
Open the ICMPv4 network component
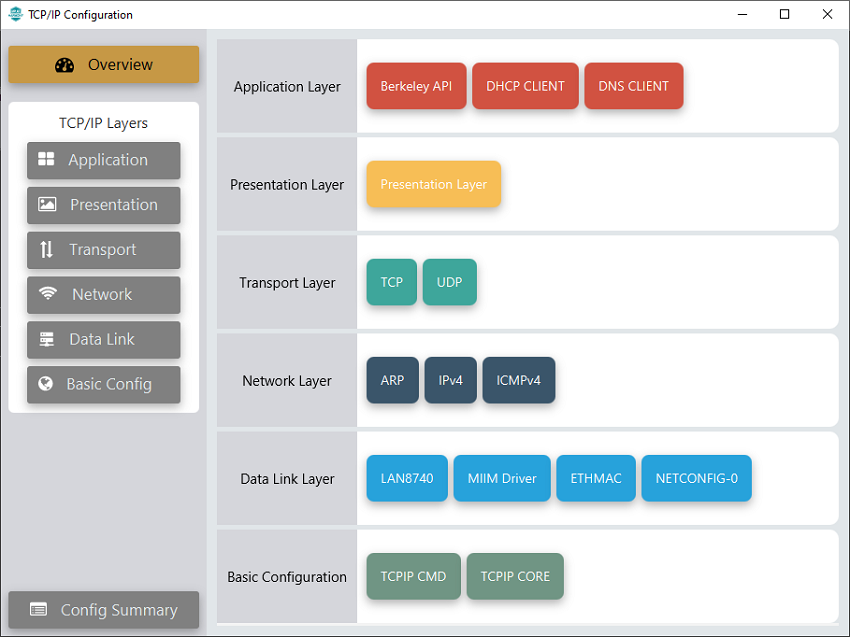(518, 380)
